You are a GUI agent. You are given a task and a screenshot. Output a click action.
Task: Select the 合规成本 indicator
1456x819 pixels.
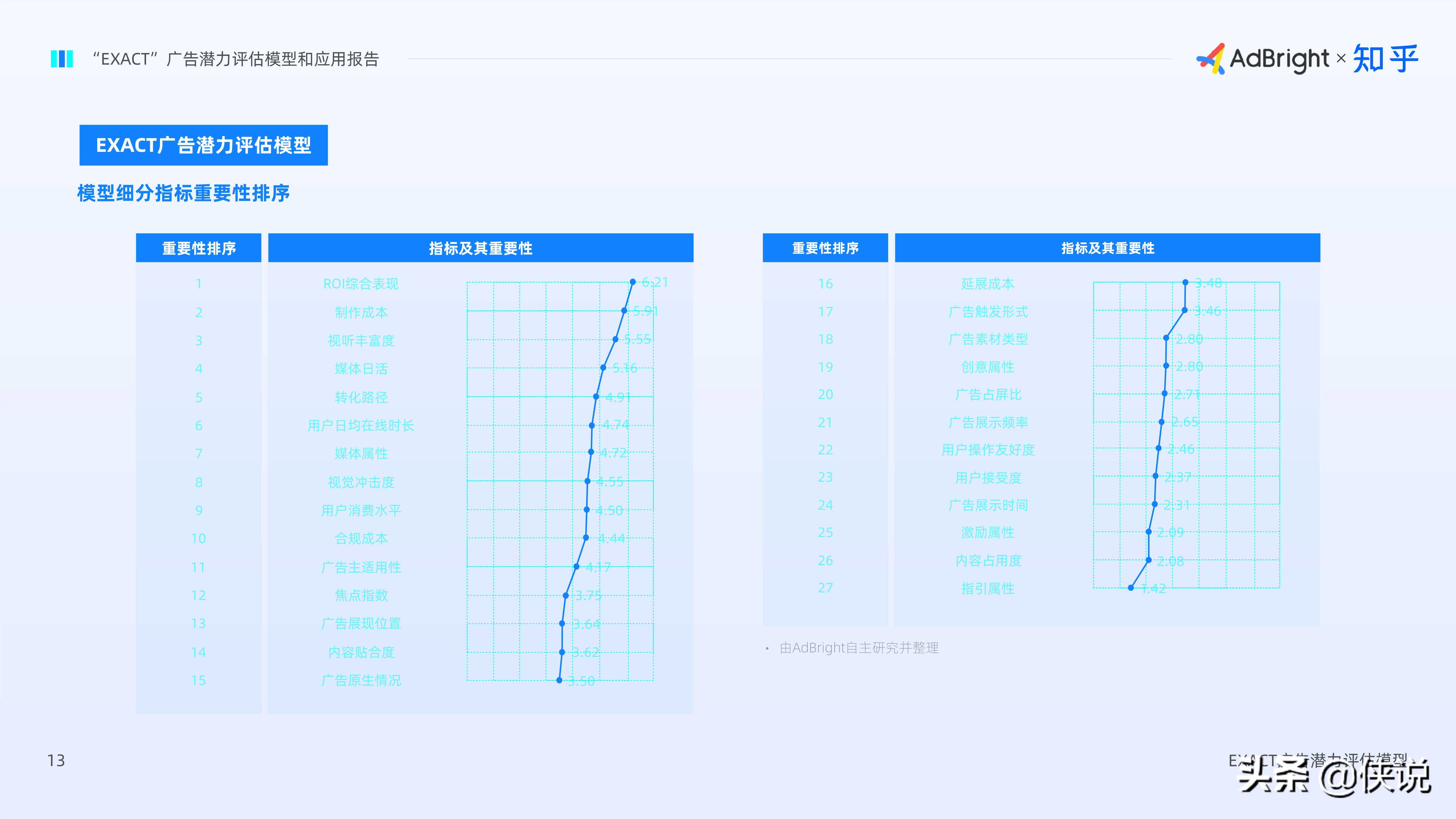[x=361, y=539]
